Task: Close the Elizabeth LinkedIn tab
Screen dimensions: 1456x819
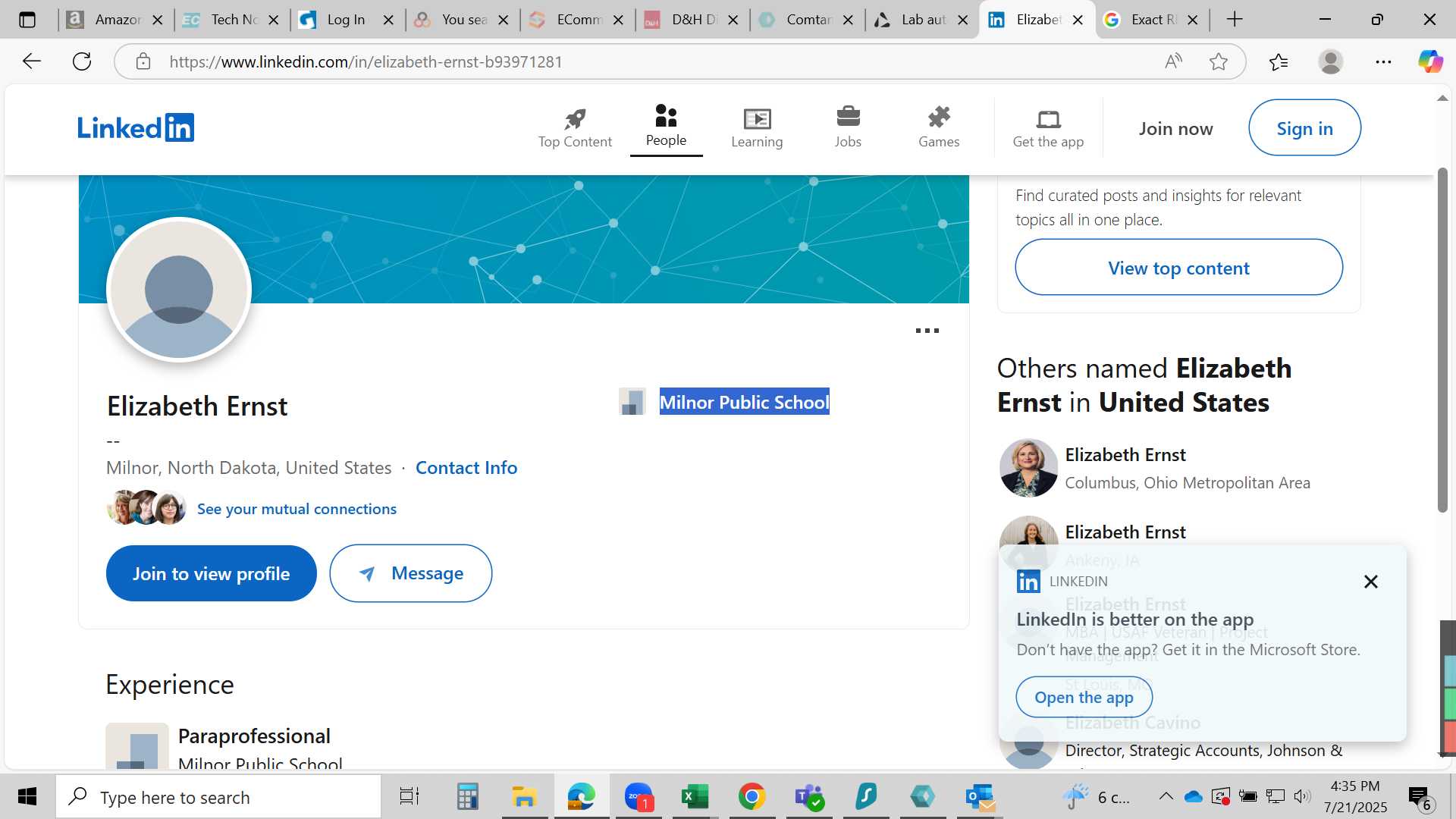Action: click(x=1078, y=20)
